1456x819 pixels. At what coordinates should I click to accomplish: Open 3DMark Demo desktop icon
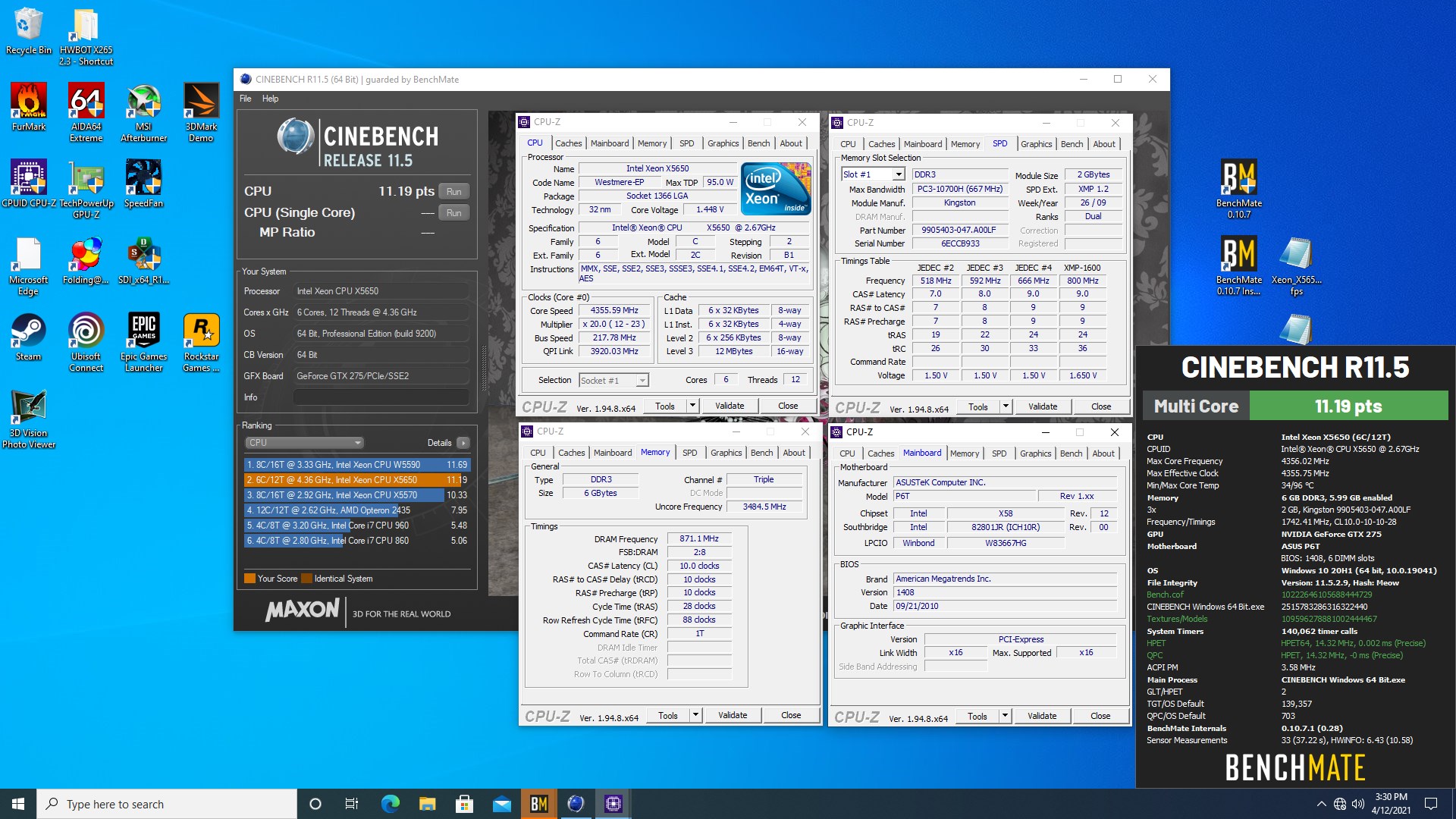pos(201,112)
